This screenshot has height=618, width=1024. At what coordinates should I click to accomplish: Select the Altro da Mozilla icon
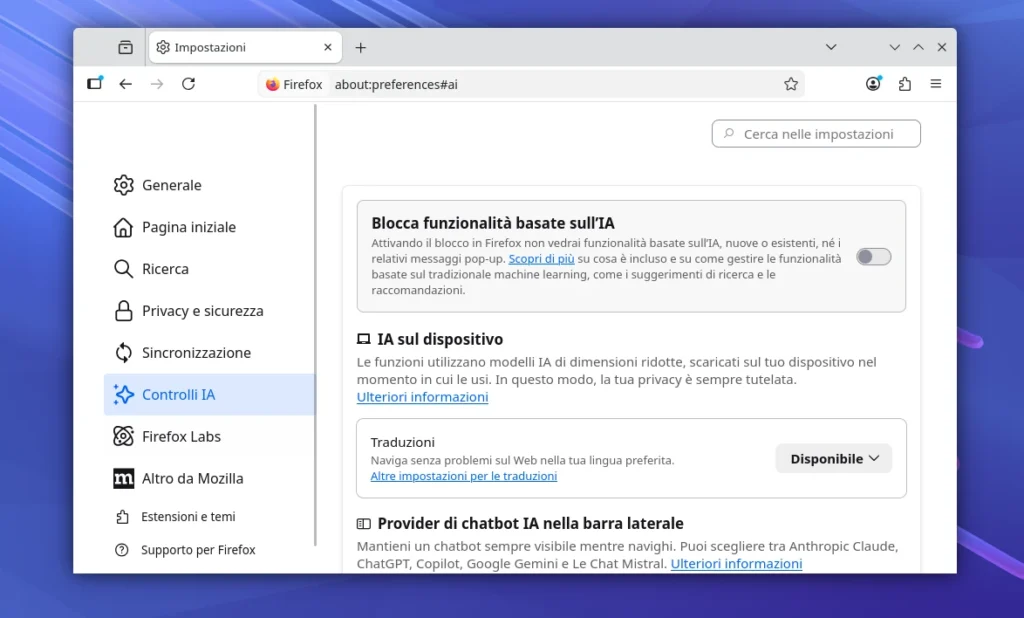click(123, 479)
